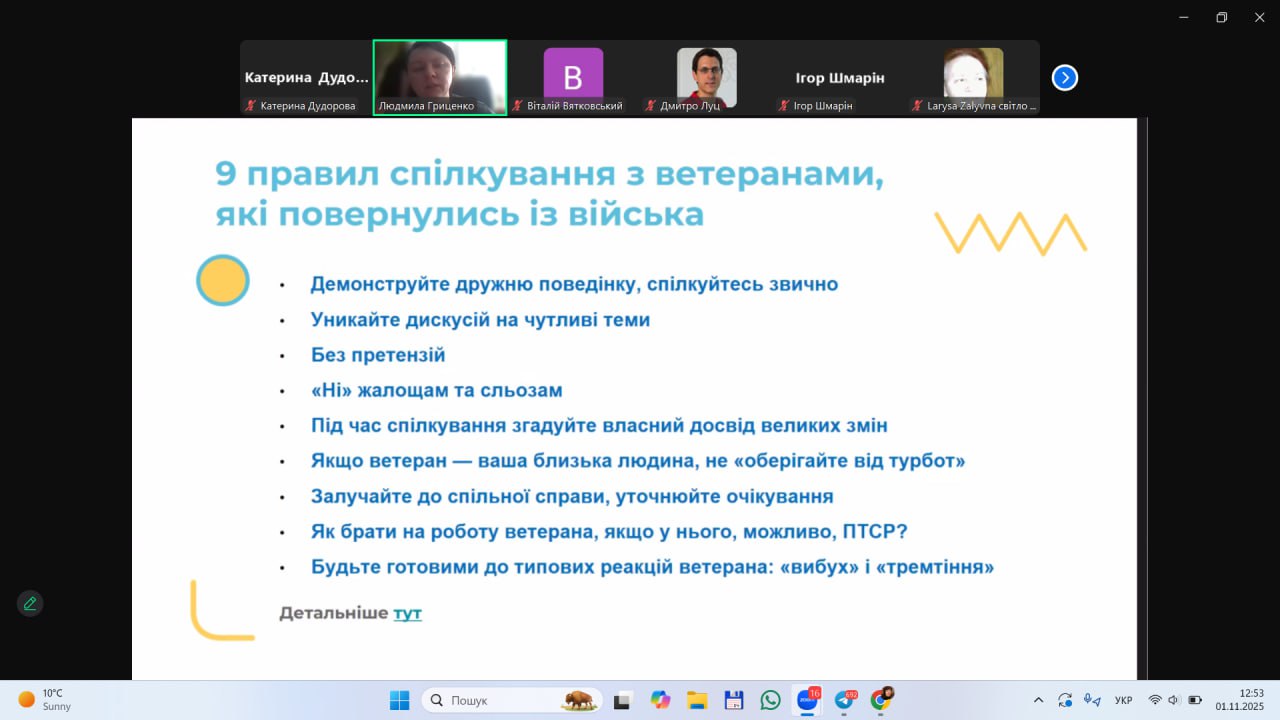Open File Explorer folder icon
1280x720 pixels.
pos(697,700)
